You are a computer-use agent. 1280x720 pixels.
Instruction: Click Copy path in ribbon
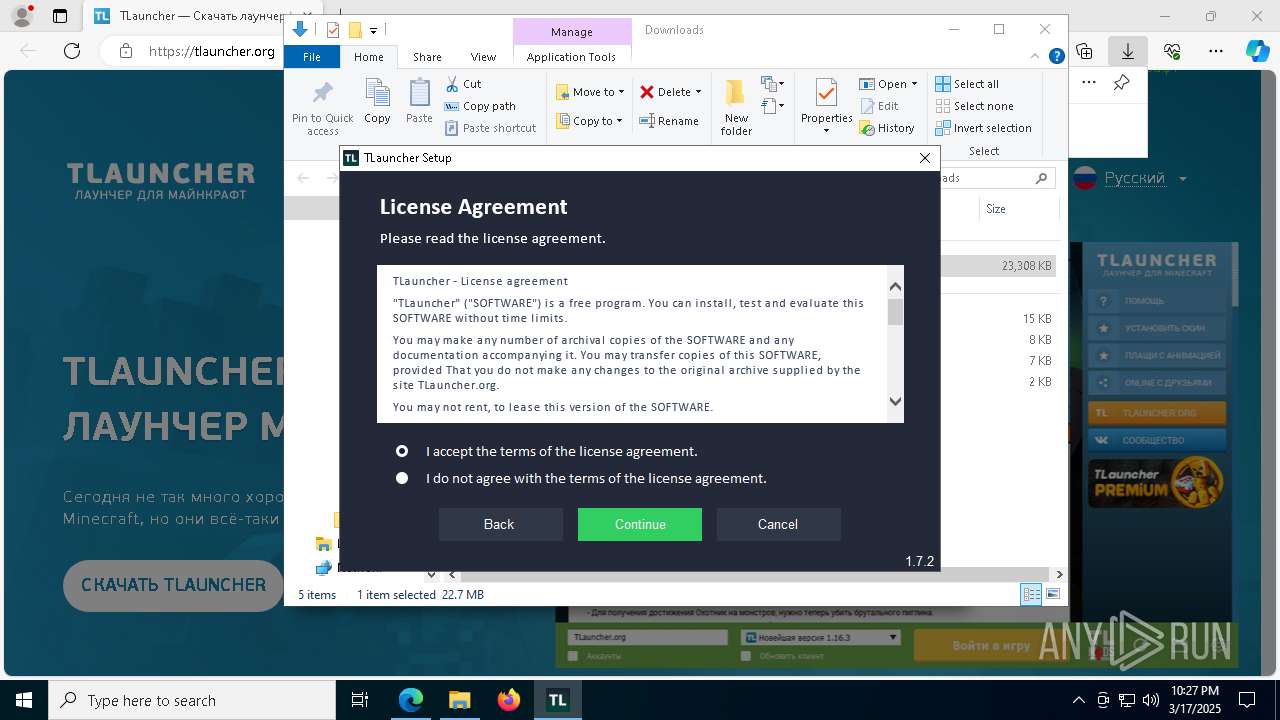[x=480, y=106]
